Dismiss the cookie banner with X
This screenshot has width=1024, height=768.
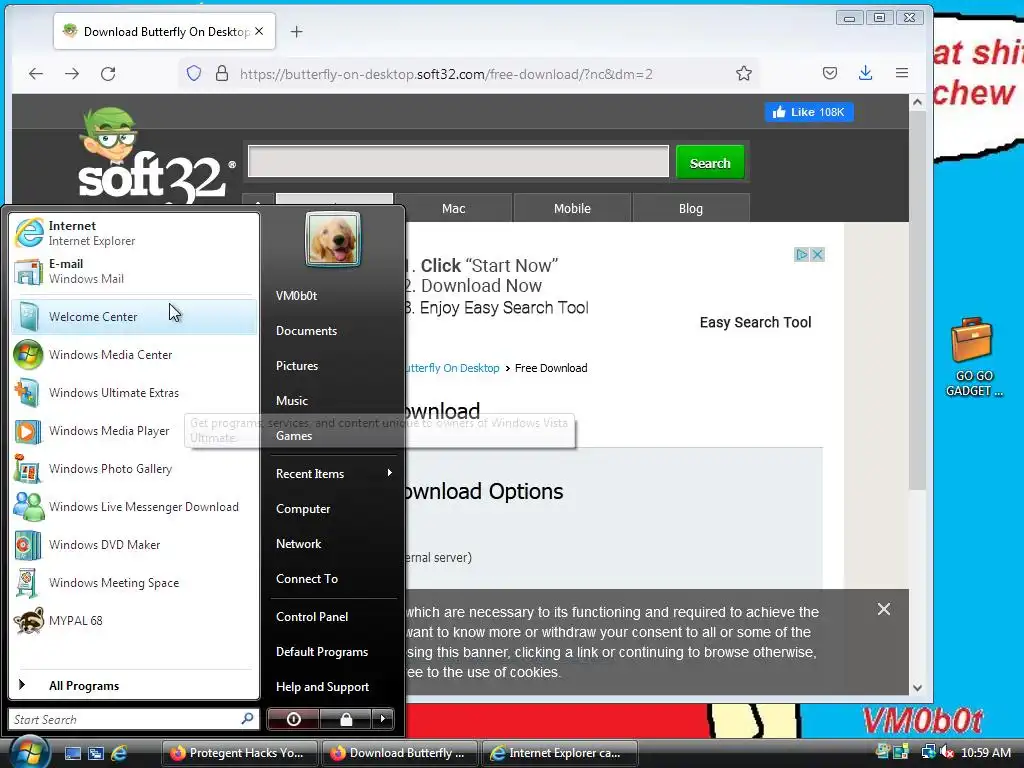click(x=884, y=609)
